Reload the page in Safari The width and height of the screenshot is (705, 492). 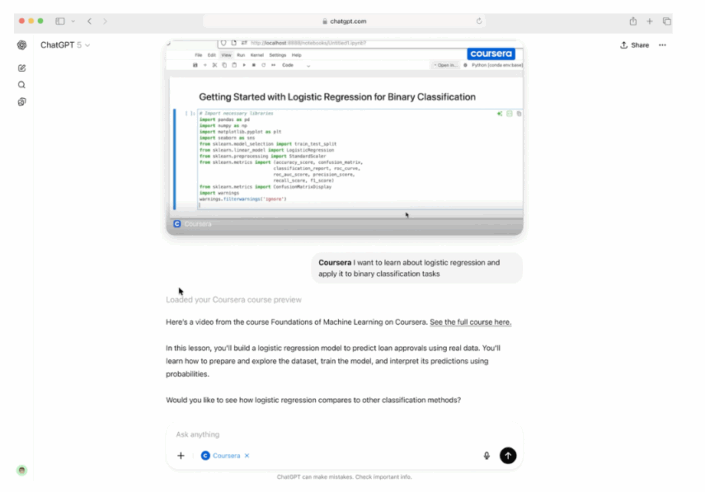pyautogui.click(x=479, y=21)
